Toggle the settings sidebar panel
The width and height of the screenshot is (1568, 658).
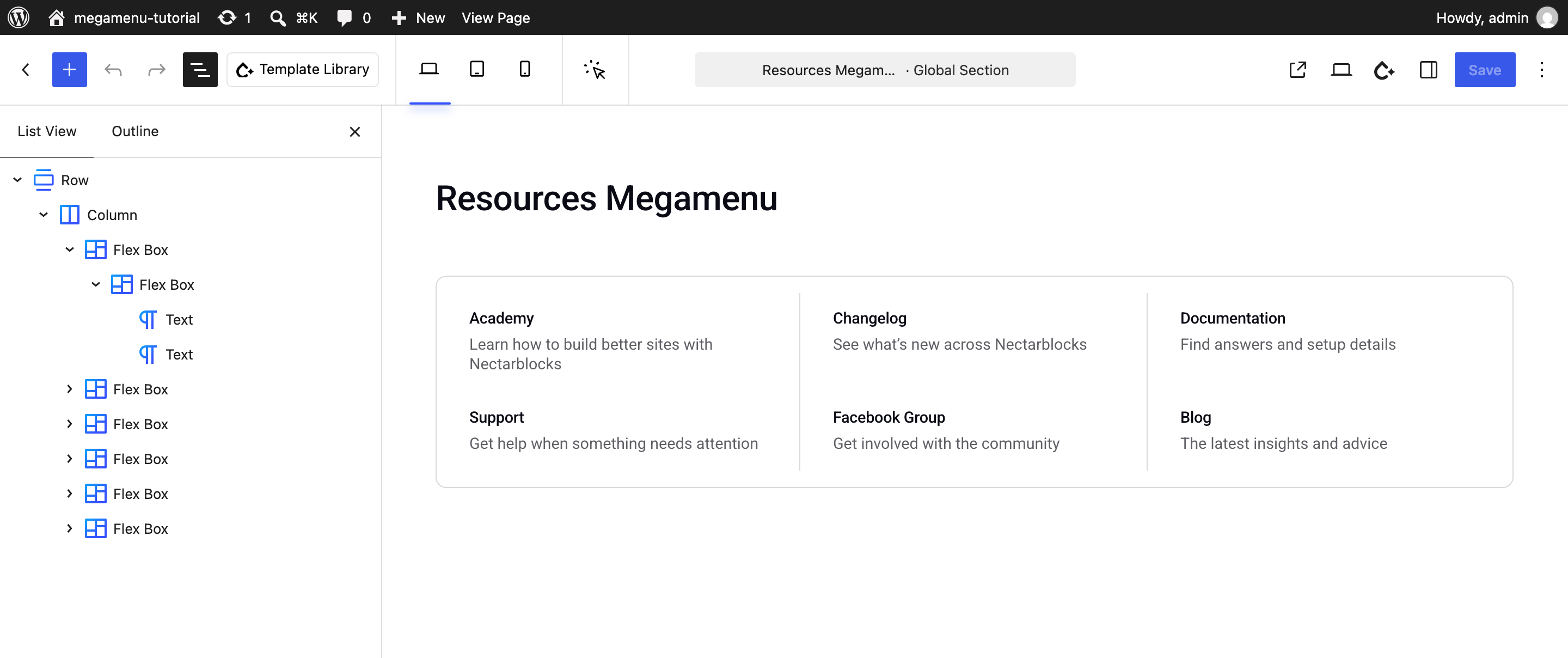tap(1428, 70)
